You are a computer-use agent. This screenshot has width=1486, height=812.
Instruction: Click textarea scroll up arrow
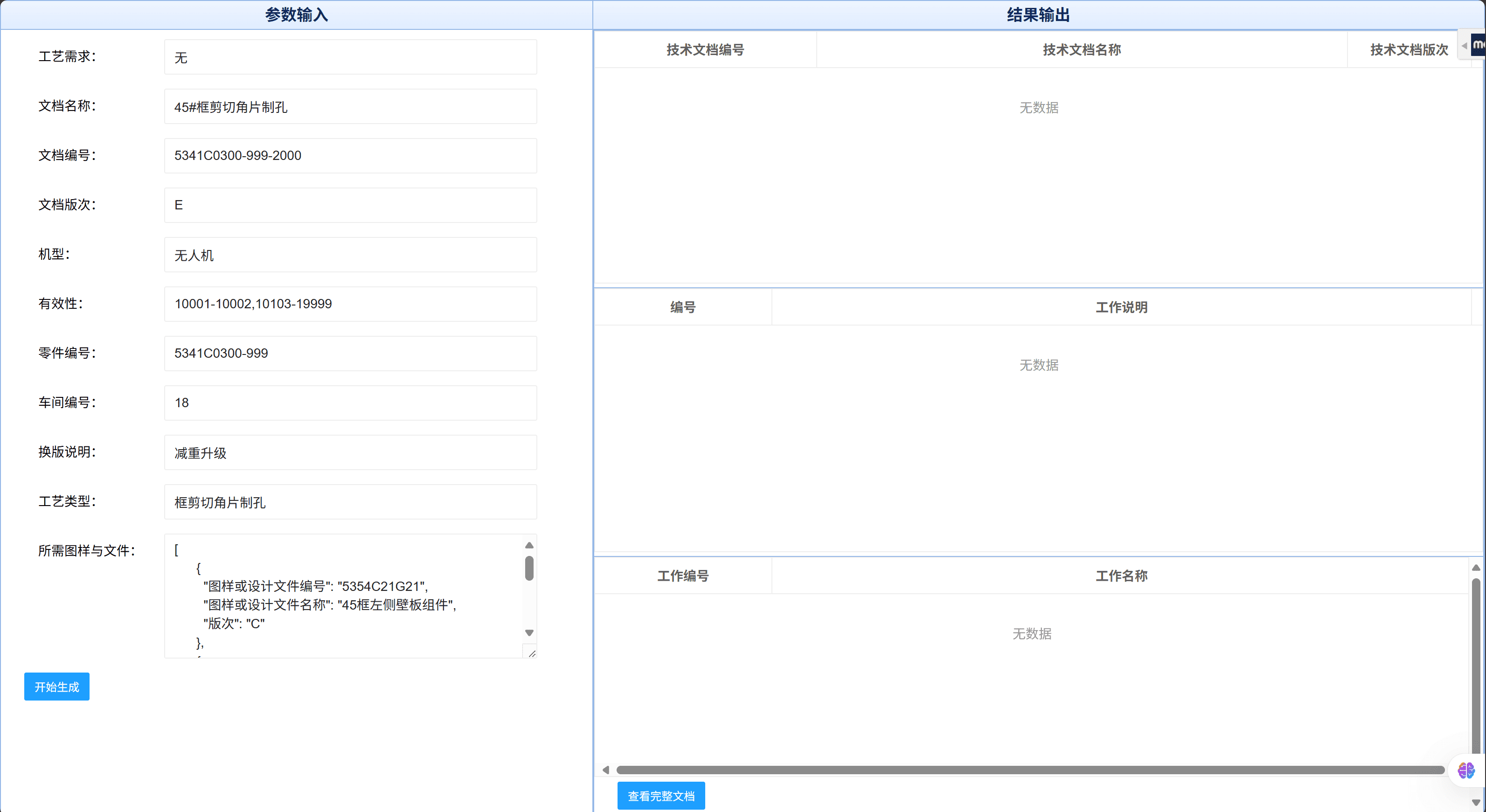[x=529, y=545]
